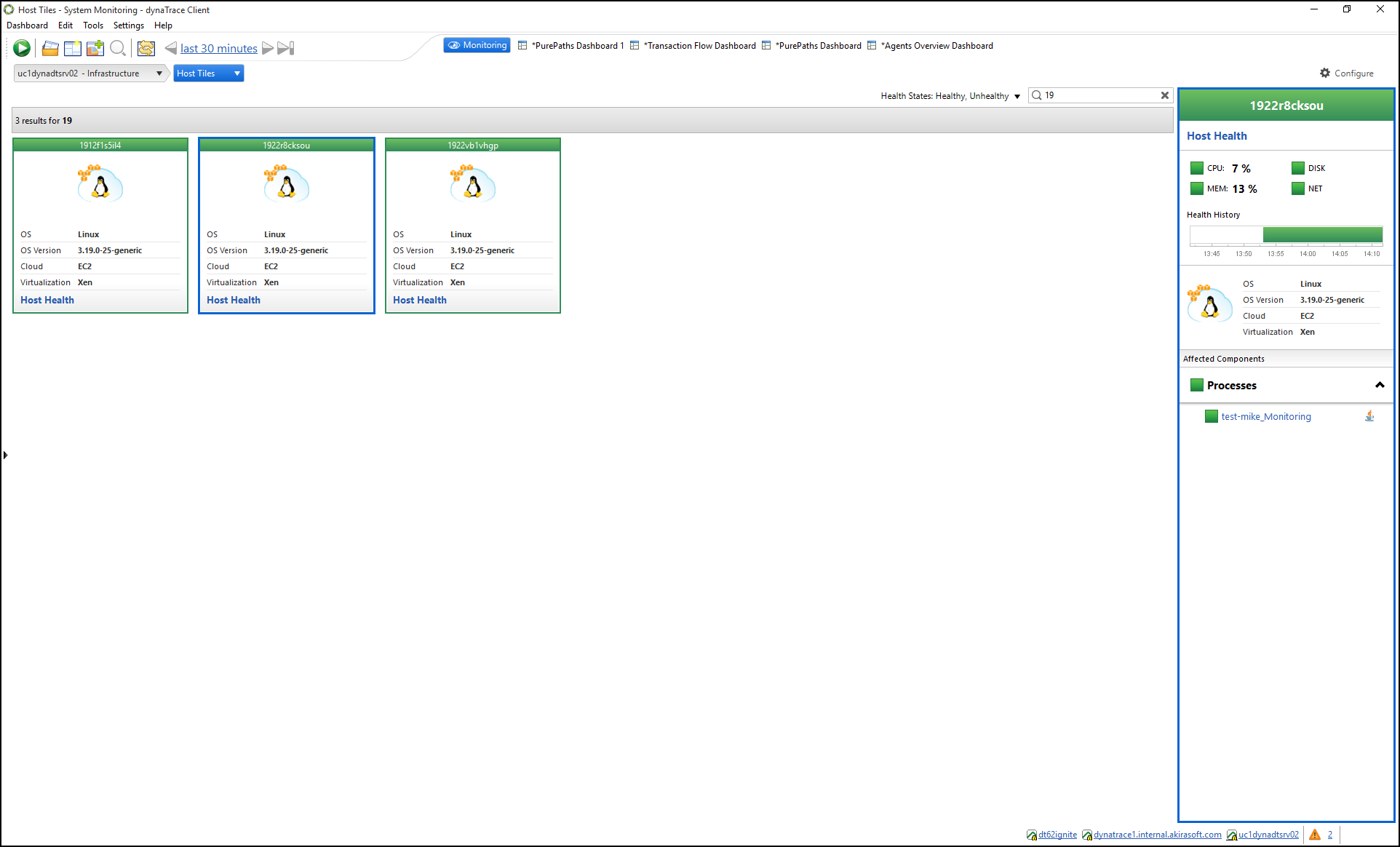
Task: Click '3 results for 19' results bar
Action: (x=592, y=120)
